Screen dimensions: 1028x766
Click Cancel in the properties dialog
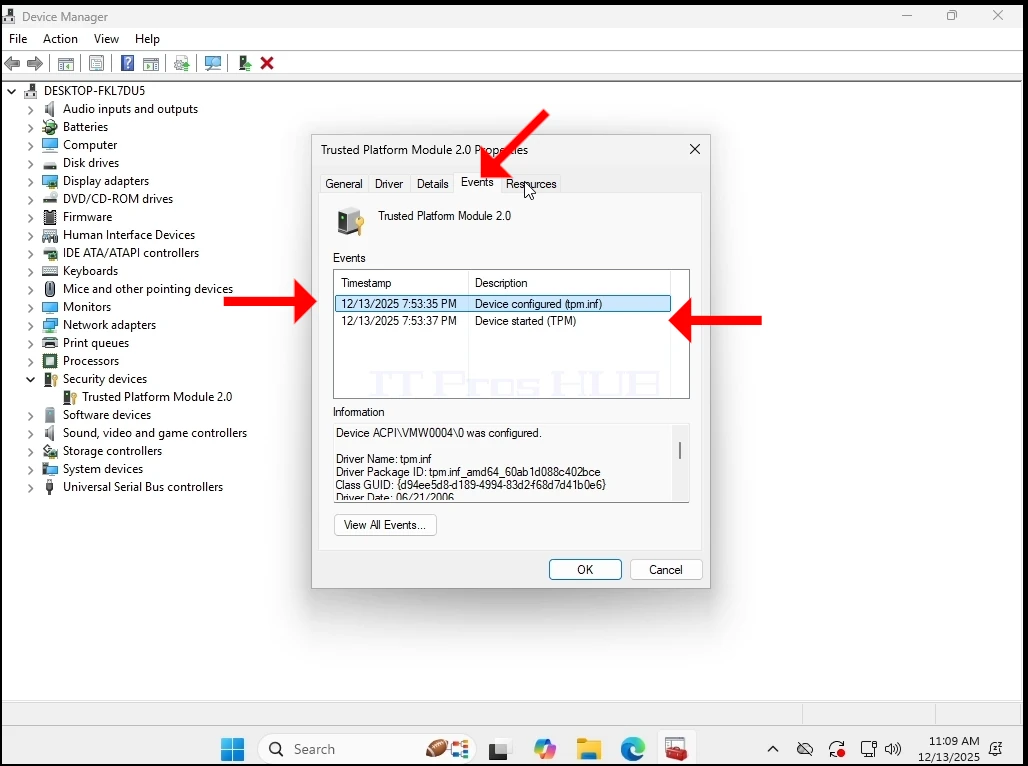pos(665,569)
